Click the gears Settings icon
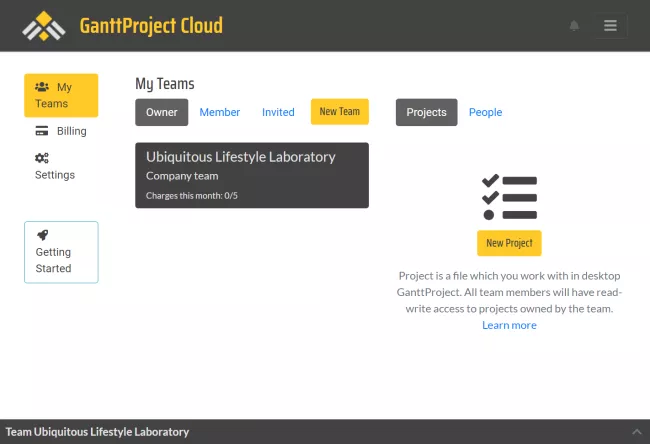The height and width of the screenshot is (444, 650). click(41, 158)
